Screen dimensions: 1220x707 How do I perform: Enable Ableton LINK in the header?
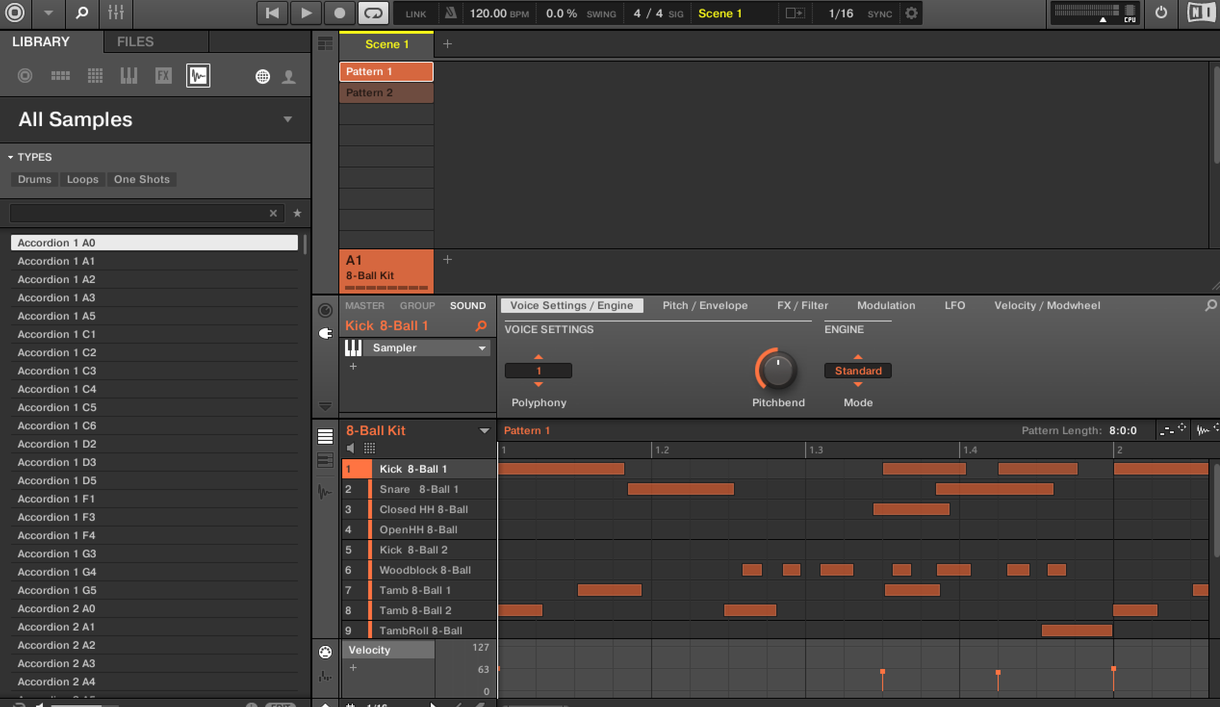coord(416,14)
